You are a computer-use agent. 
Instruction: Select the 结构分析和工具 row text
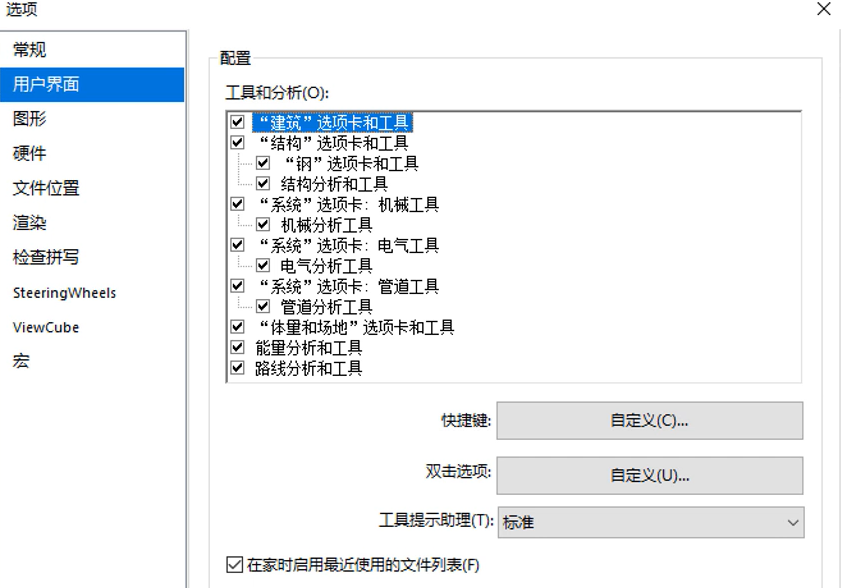click(334, 184)
